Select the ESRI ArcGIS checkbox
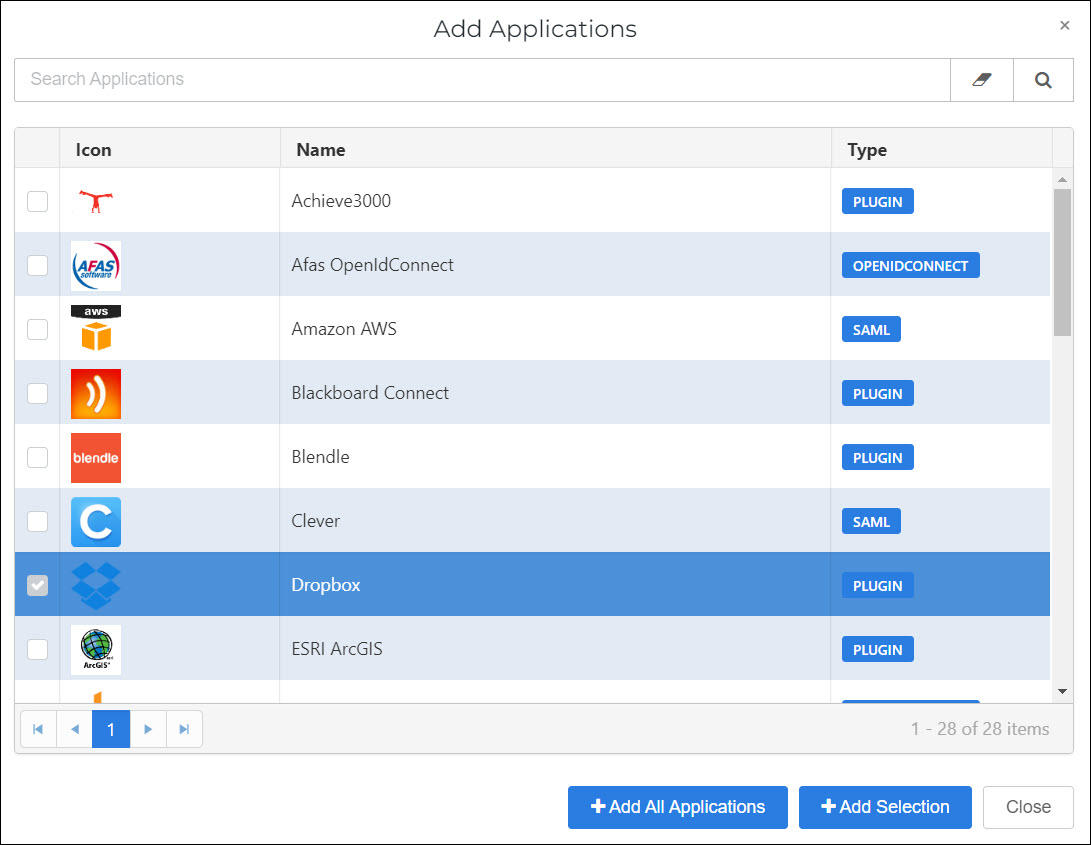The width and height of the screenshot is (1091, 845). pyautogui.click(x=38, y=649)
